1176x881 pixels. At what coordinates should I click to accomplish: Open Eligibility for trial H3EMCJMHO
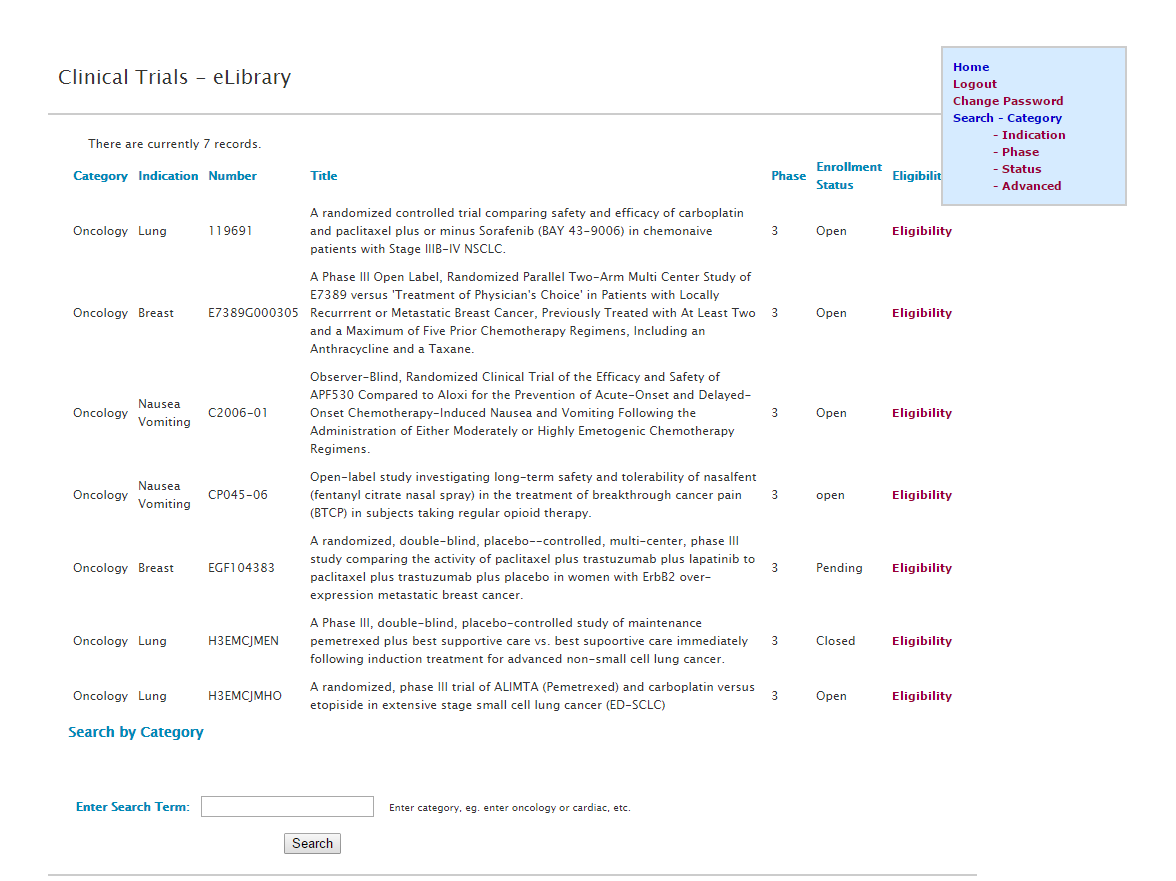click(x=921, y=696)
